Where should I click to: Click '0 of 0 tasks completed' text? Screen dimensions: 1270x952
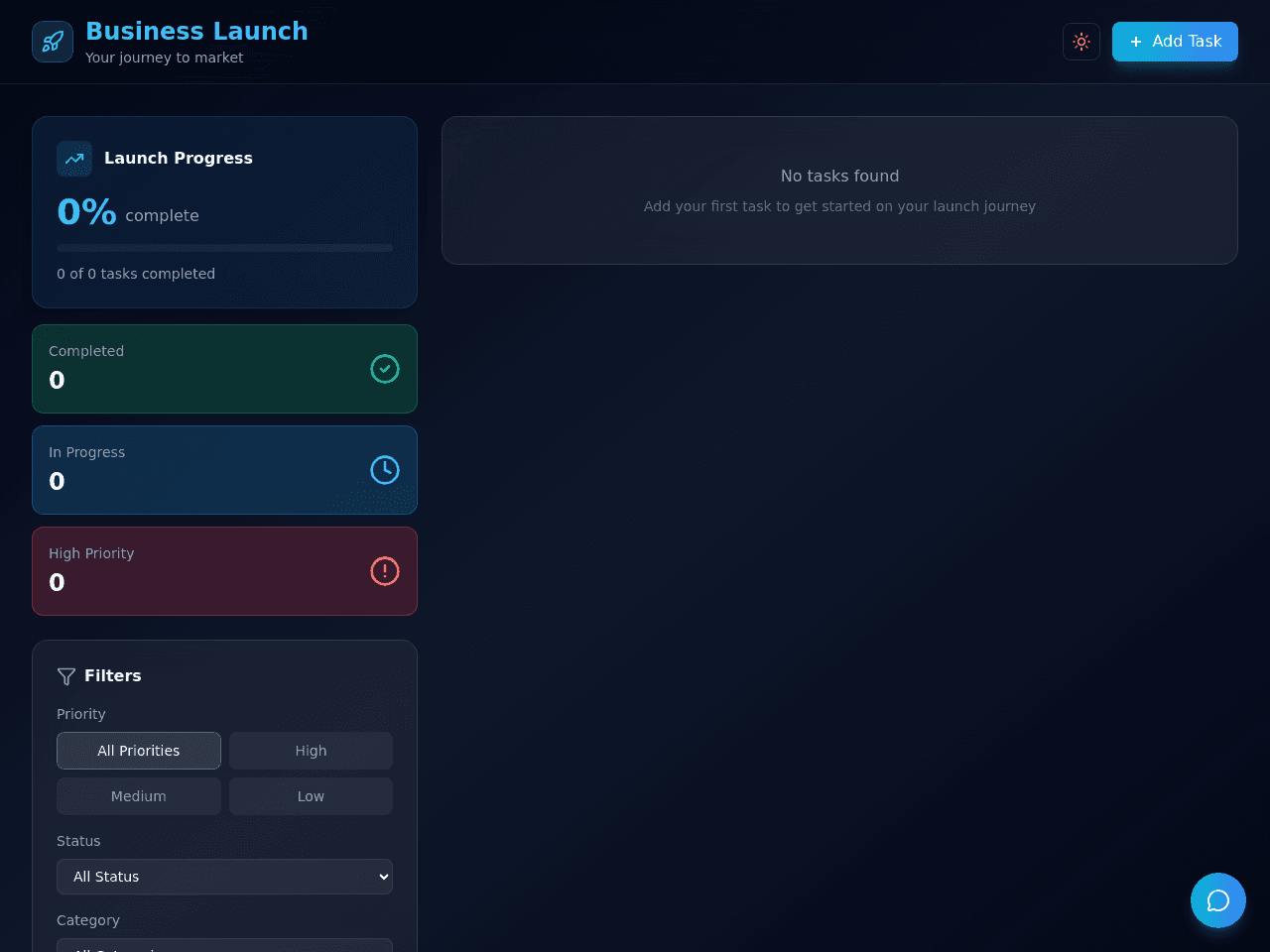(x=136, y=274)
